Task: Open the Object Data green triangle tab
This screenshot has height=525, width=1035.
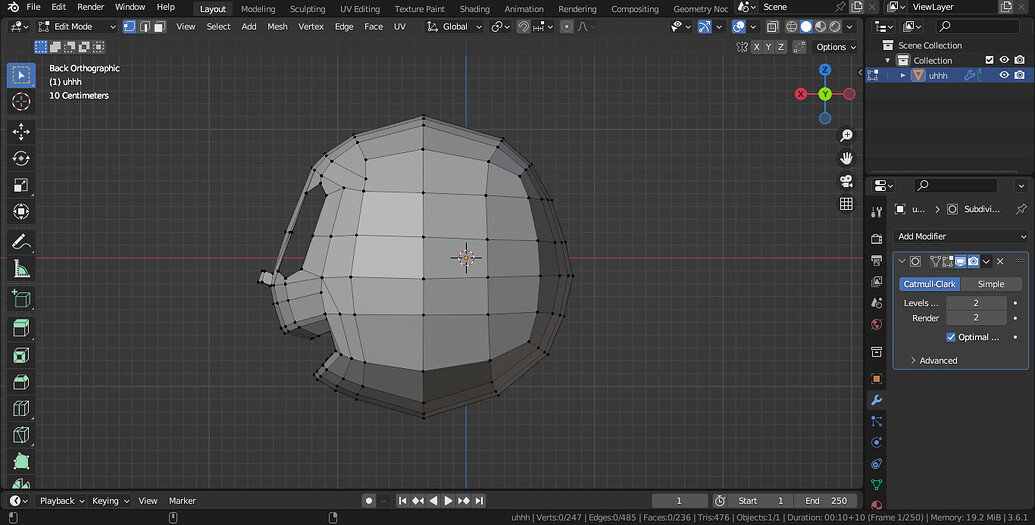Action: pyautogui.click(x=877, y=485)
